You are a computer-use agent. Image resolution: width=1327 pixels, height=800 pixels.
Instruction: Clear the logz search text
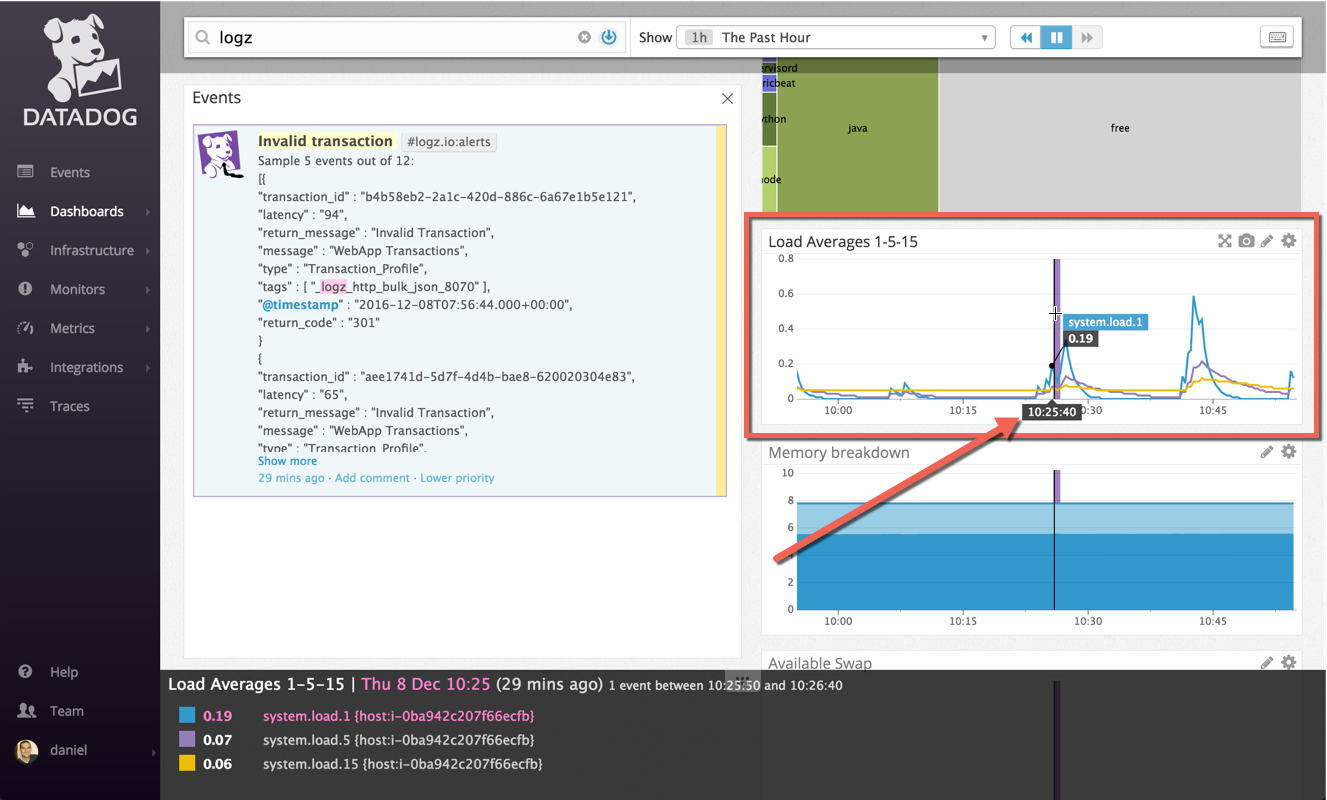click(x=585, y=37)
